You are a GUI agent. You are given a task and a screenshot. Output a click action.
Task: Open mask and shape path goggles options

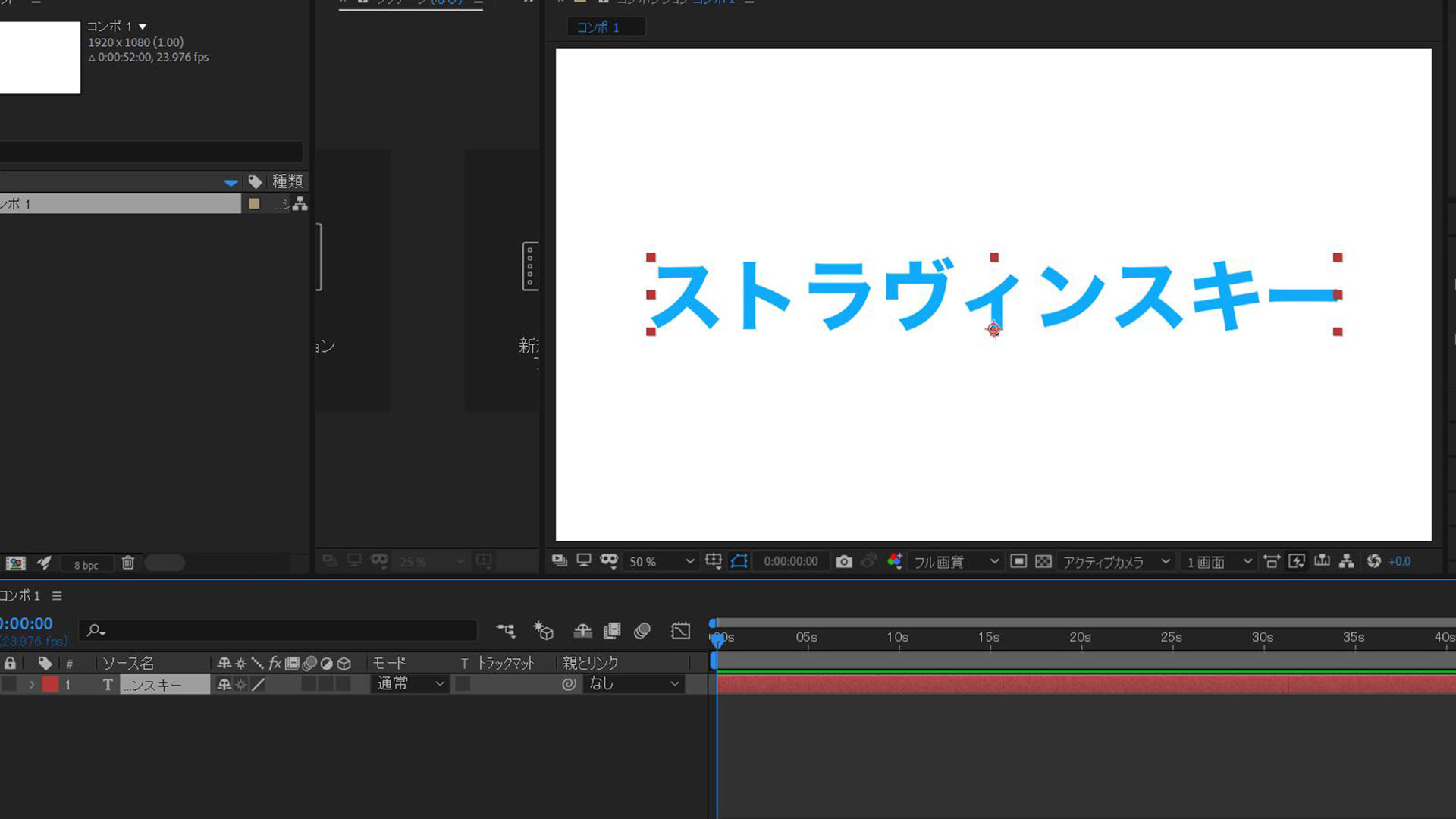click(x=609, y=561)
